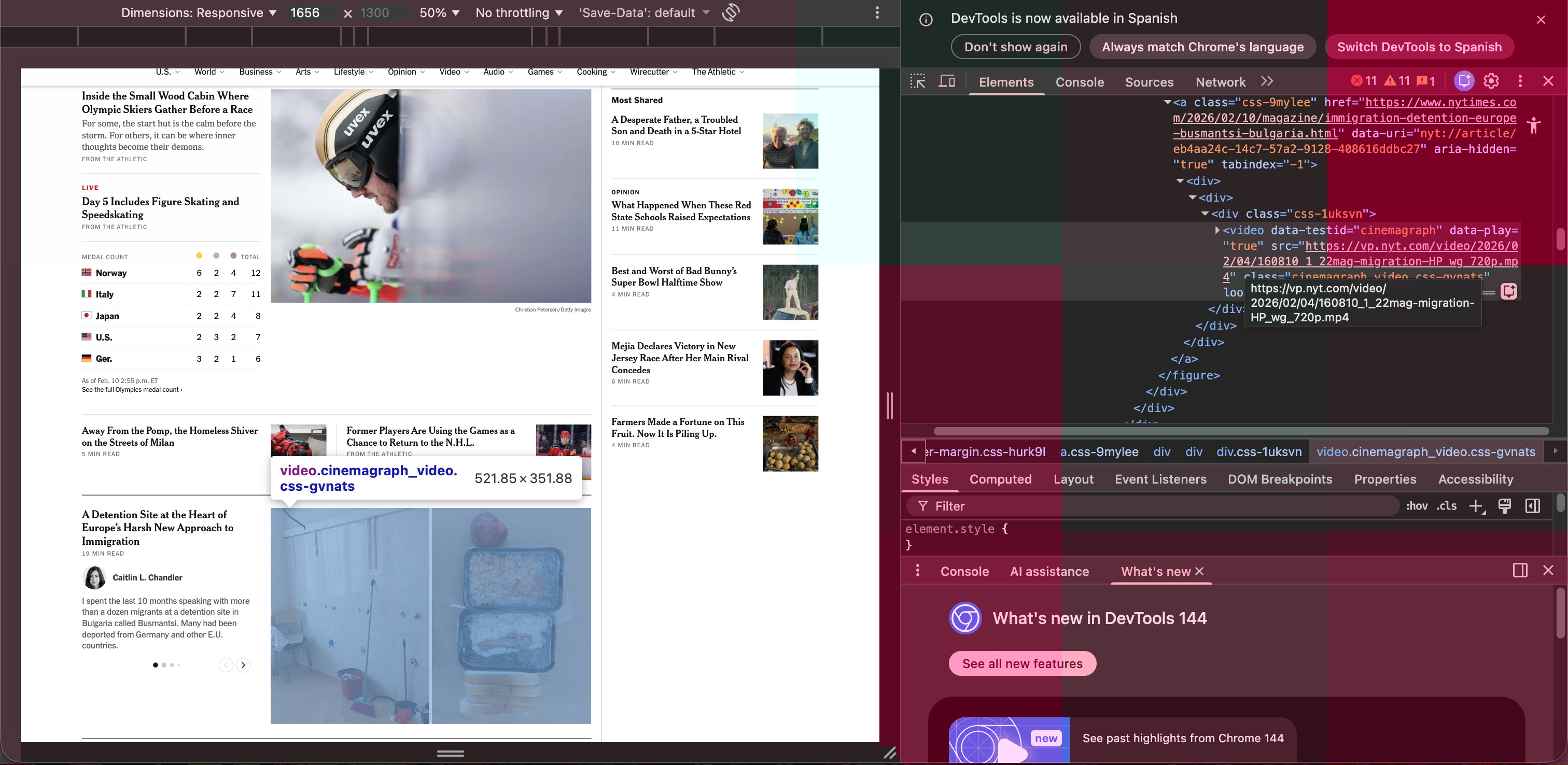Toggle the computed styles sidebar icon
This screenshot has width=1568, height=765.
(1533, 506)
